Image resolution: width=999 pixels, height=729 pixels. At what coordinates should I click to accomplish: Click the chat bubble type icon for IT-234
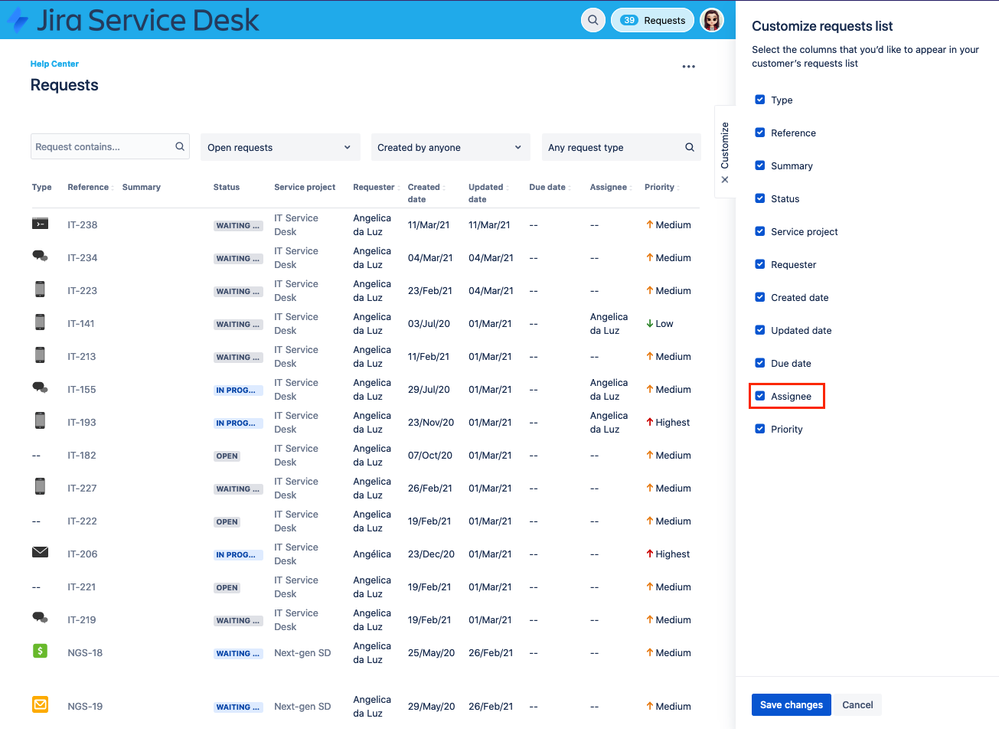coord(40,256)
